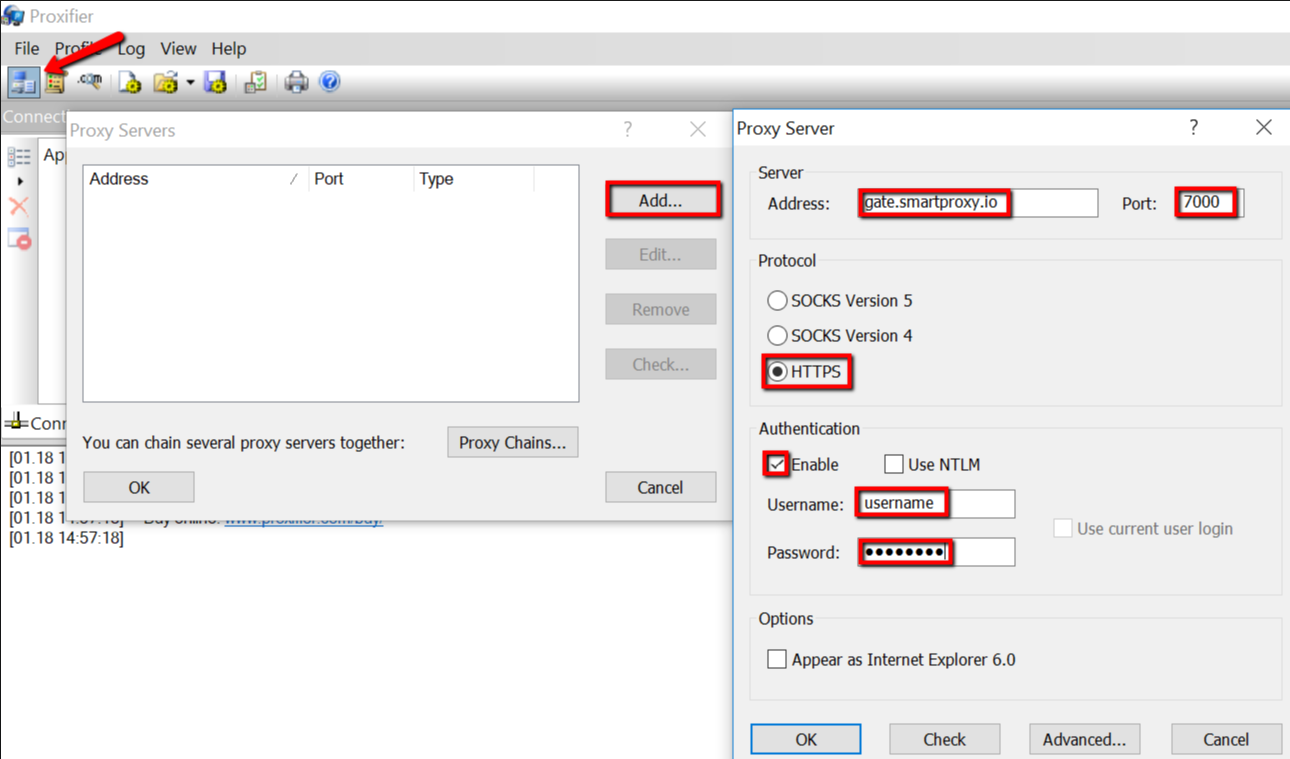Click the help ? of Proxy Server dialog

(1194, 127)
